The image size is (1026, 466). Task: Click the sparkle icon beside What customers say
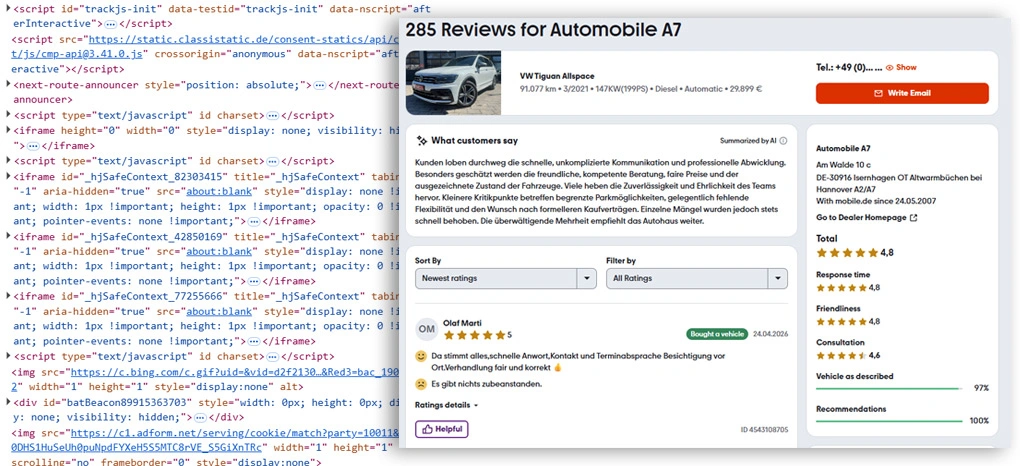click(x=422, y=141)
